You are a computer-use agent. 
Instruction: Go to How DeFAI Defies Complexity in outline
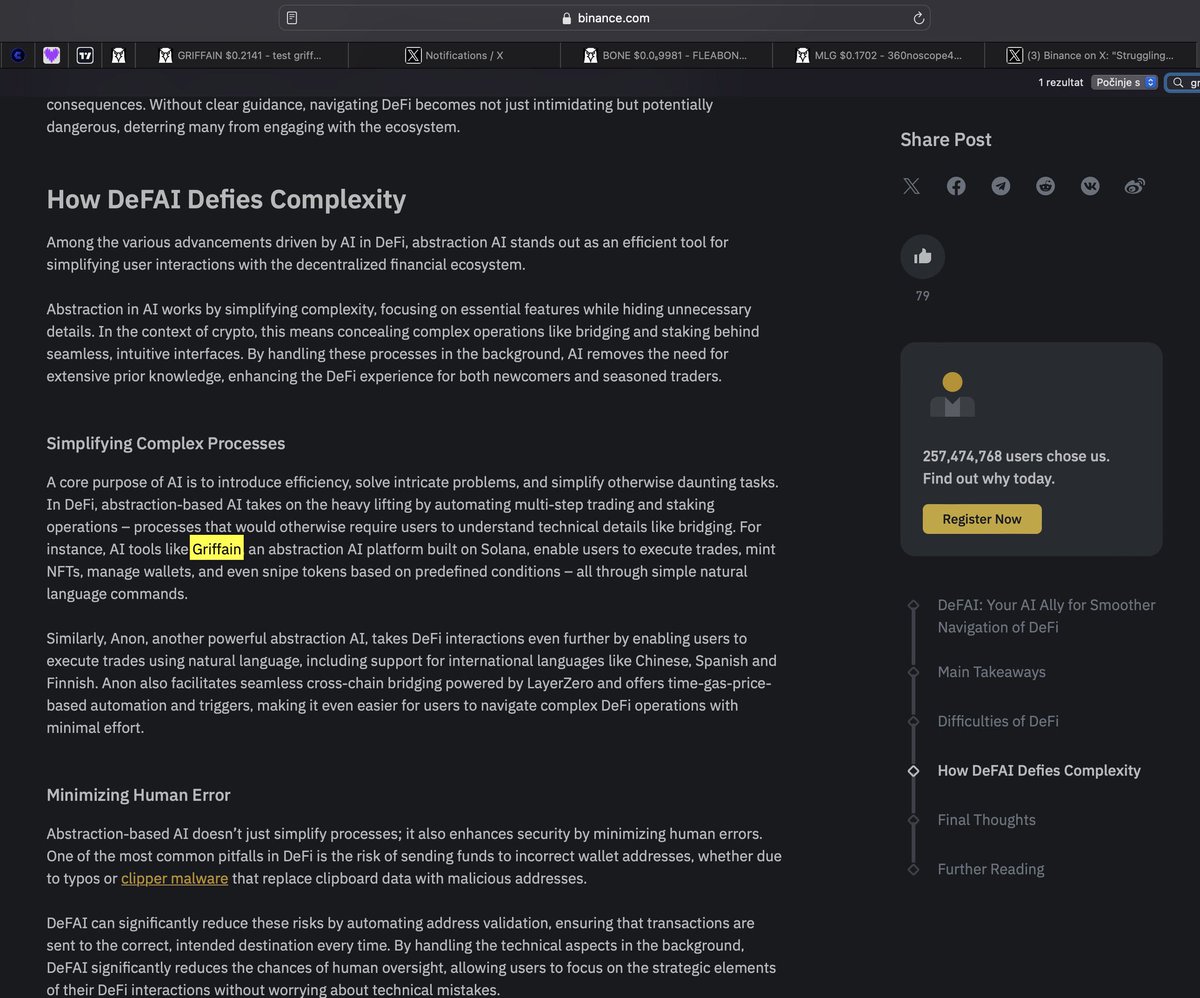1038,771
